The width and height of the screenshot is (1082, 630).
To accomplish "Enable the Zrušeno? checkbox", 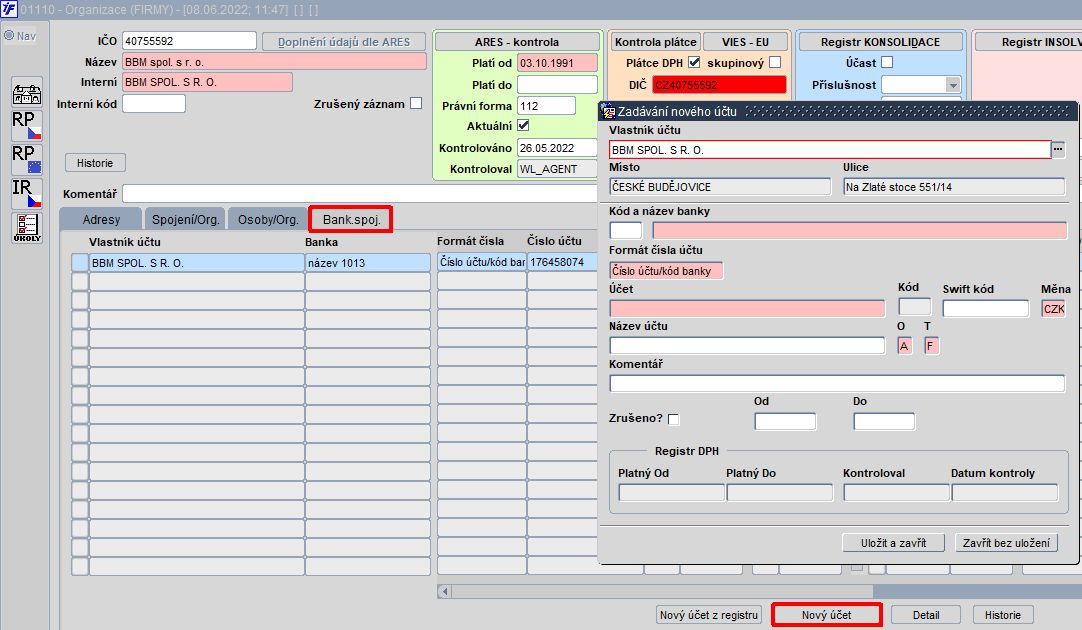I will (x=674, y=419).
